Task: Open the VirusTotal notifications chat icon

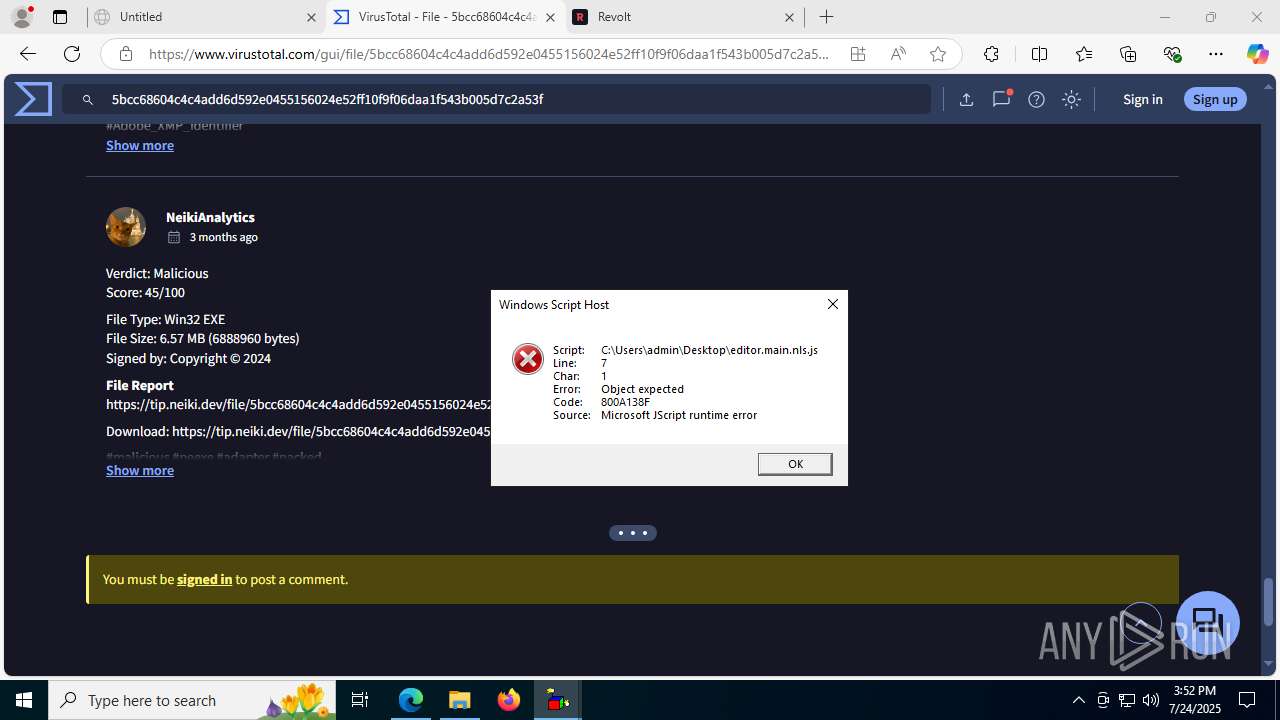Action: tap(1001, 99)
